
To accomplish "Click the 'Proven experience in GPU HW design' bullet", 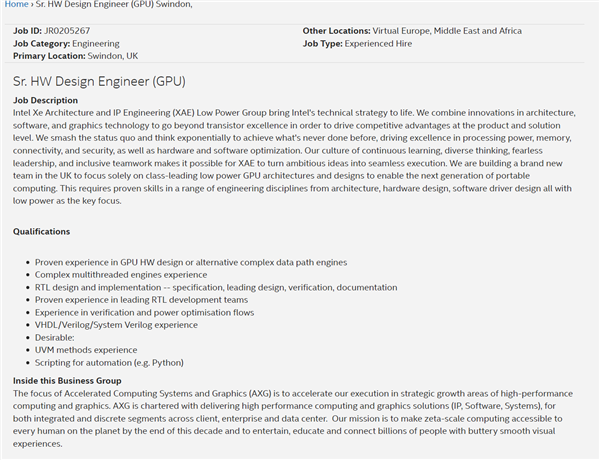I will click(x=191, y=262).
